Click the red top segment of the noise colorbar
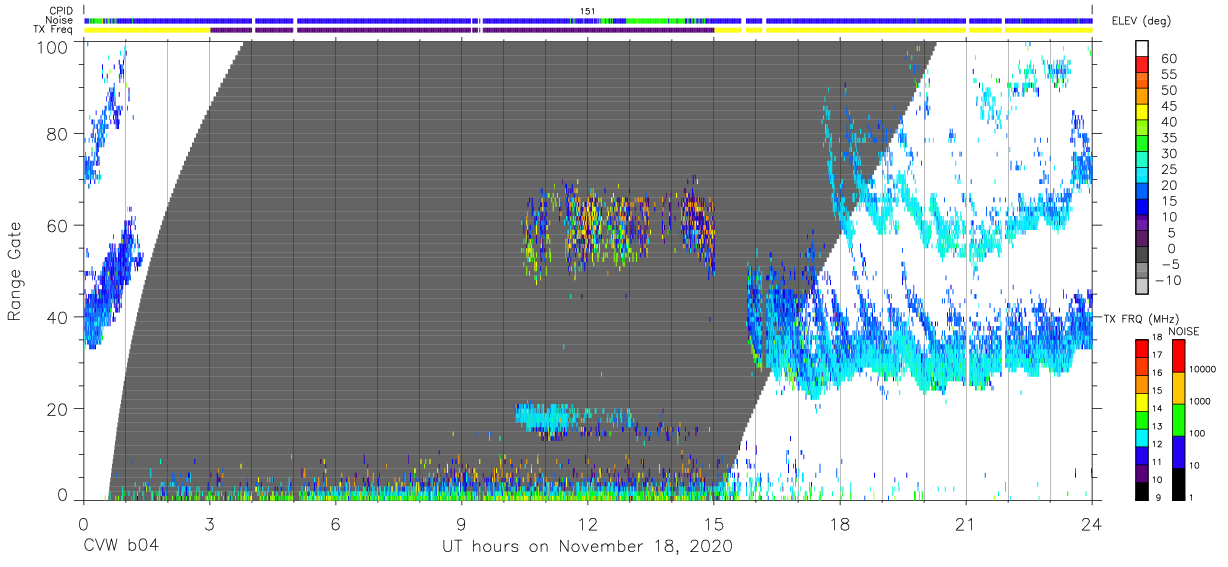Screen dimensions: 1228x567 [1178, 356]
